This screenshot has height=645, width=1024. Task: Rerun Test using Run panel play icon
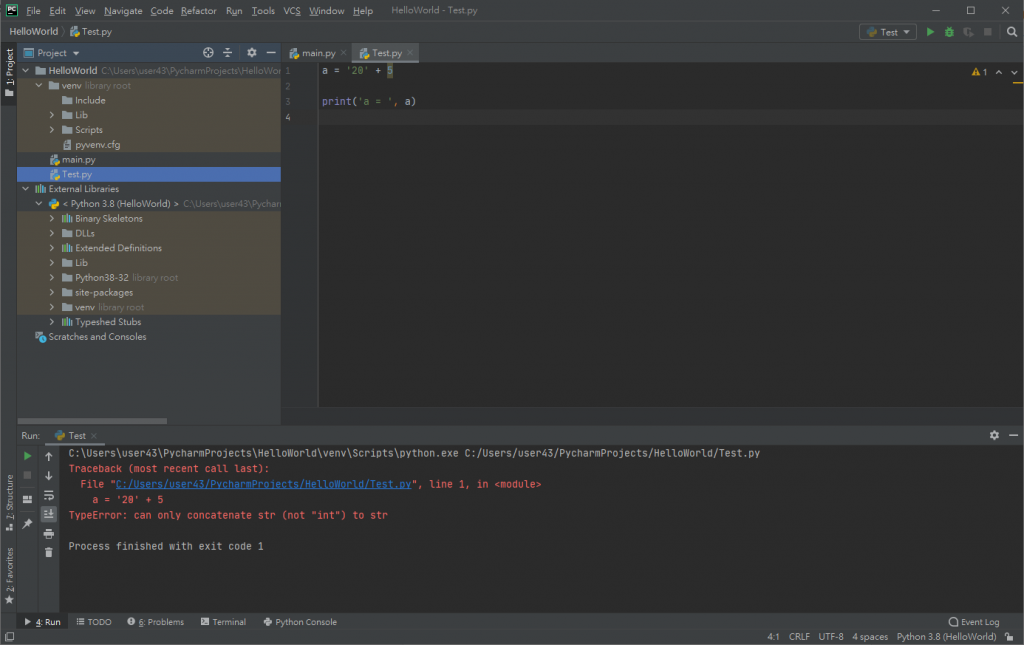click(x=28, y=456)
